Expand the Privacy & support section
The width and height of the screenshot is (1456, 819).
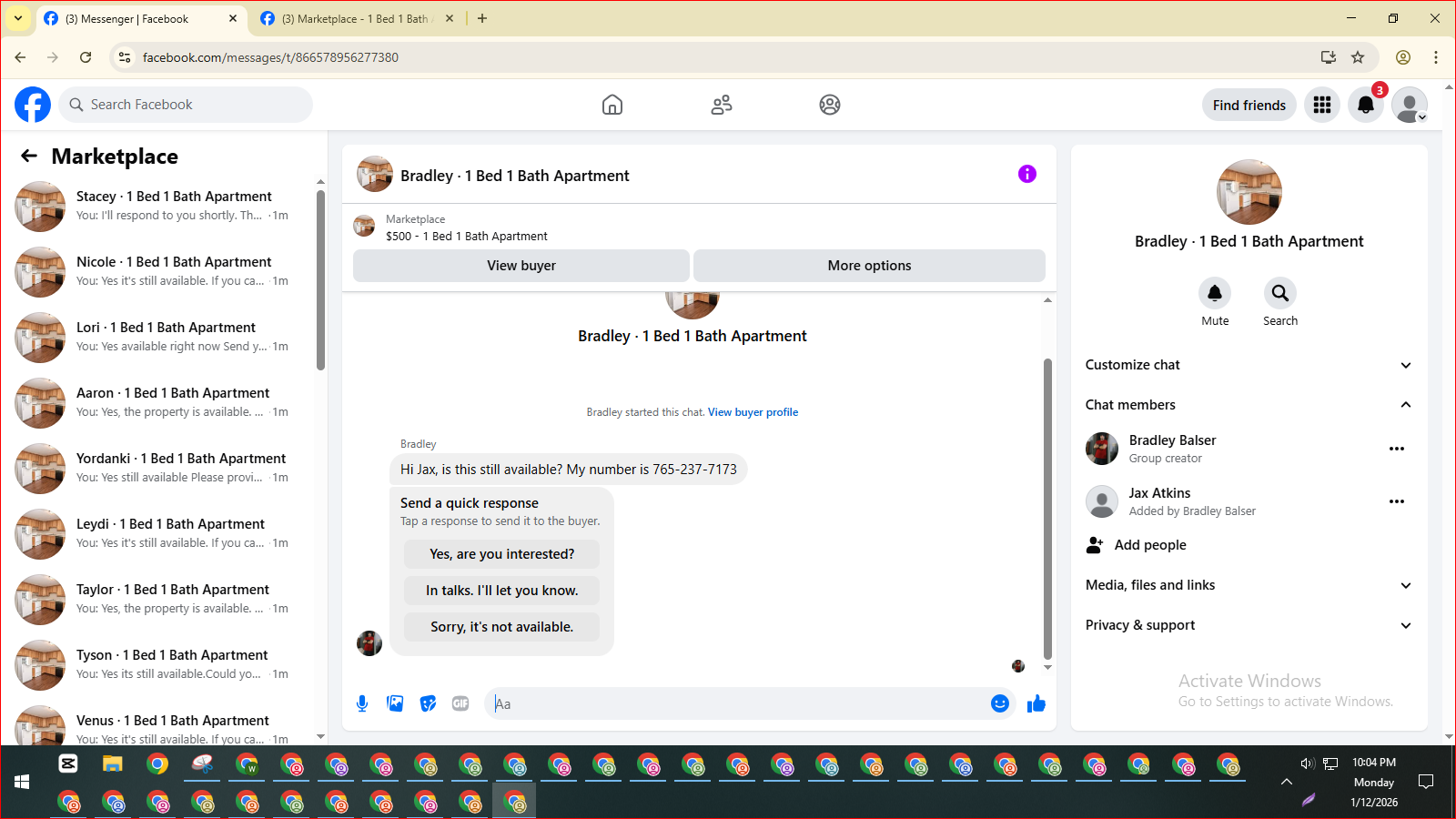[x=1249, y=625]
